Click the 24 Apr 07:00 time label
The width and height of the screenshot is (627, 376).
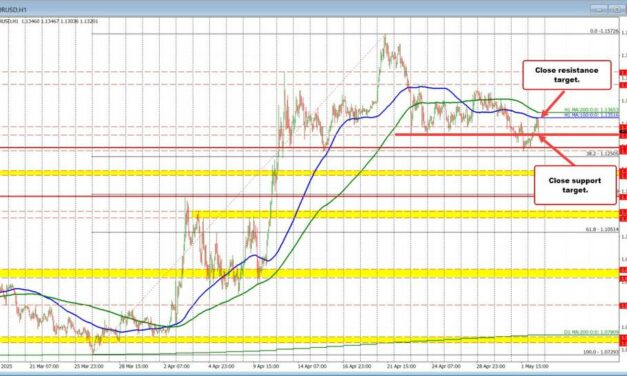pyautogui.click(x=446, y=366)
